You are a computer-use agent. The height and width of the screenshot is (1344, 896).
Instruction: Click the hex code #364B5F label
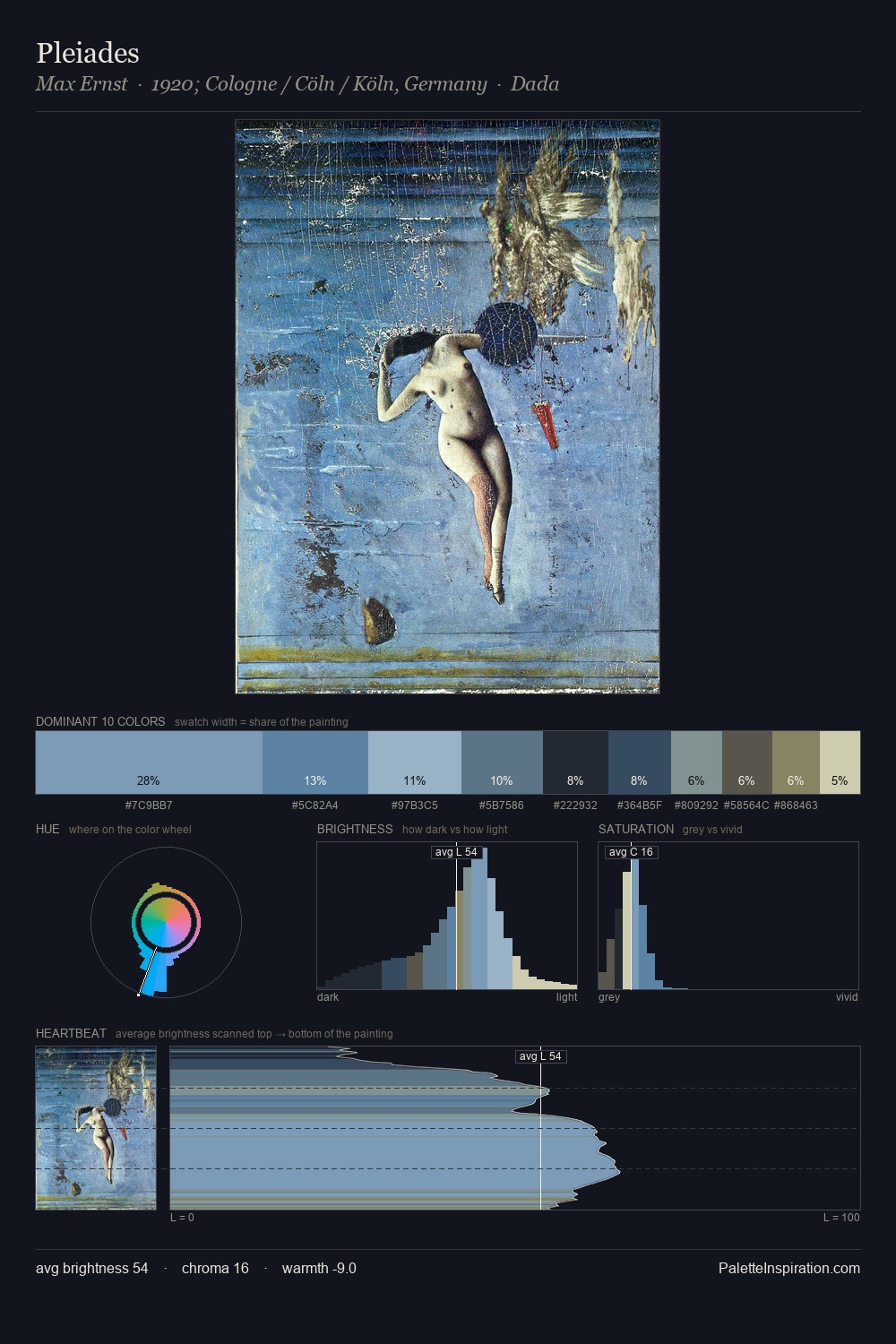point(640,806)
